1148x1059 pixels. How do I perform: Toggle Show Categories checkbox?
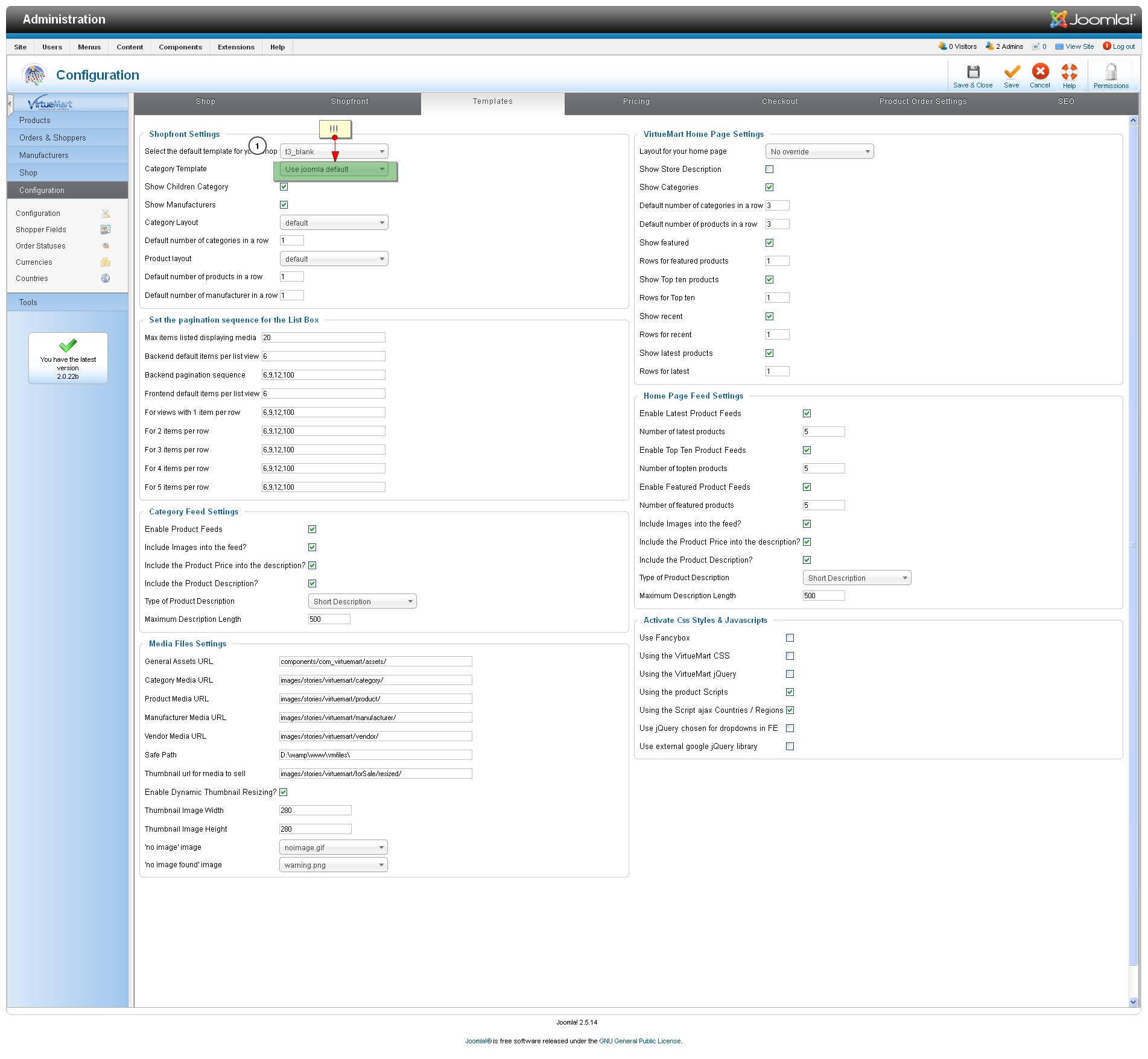click(769, 188)
